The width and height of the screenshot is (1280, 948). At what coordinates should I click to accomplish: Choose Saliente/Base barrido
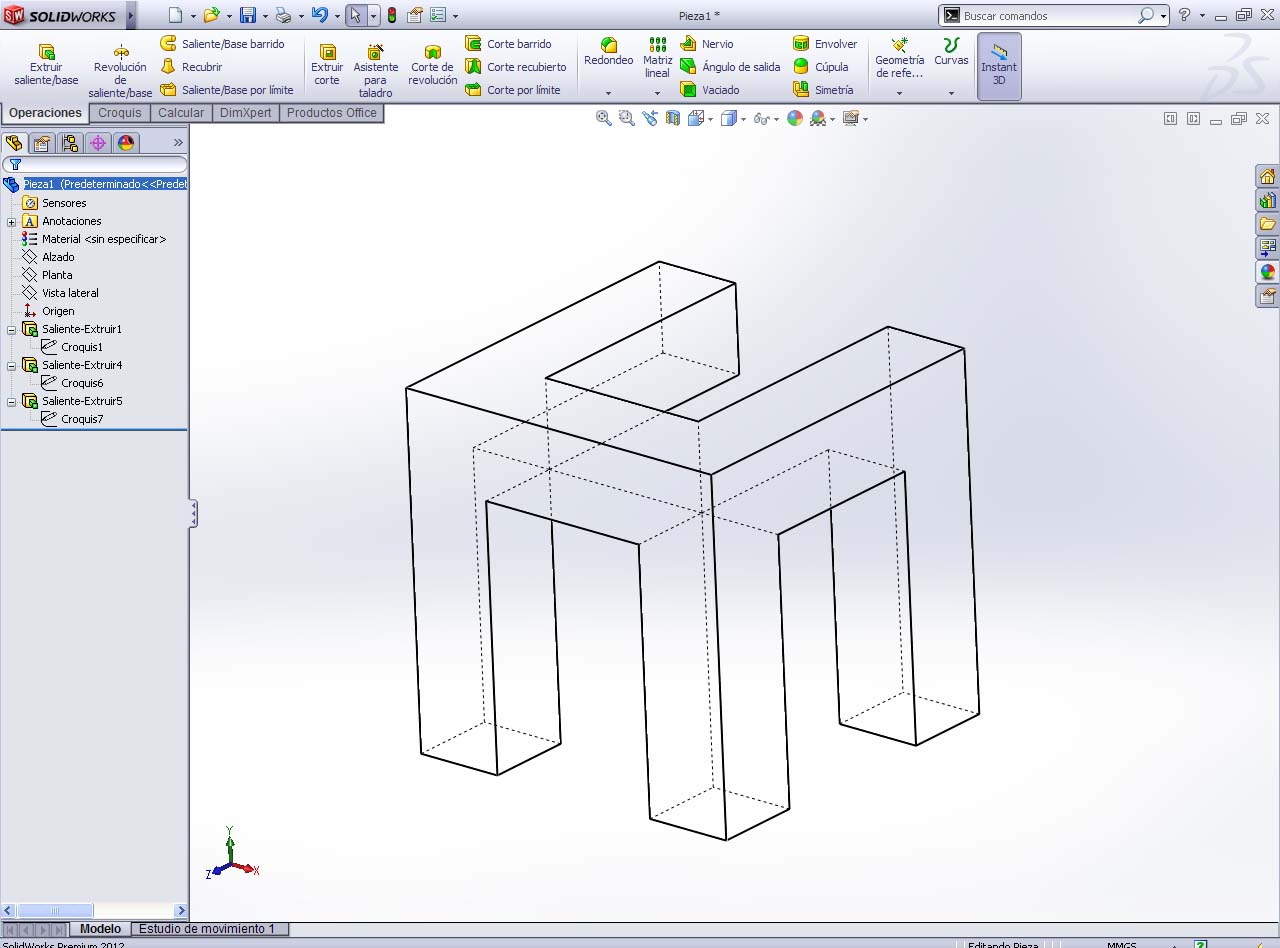click(223, 44)
